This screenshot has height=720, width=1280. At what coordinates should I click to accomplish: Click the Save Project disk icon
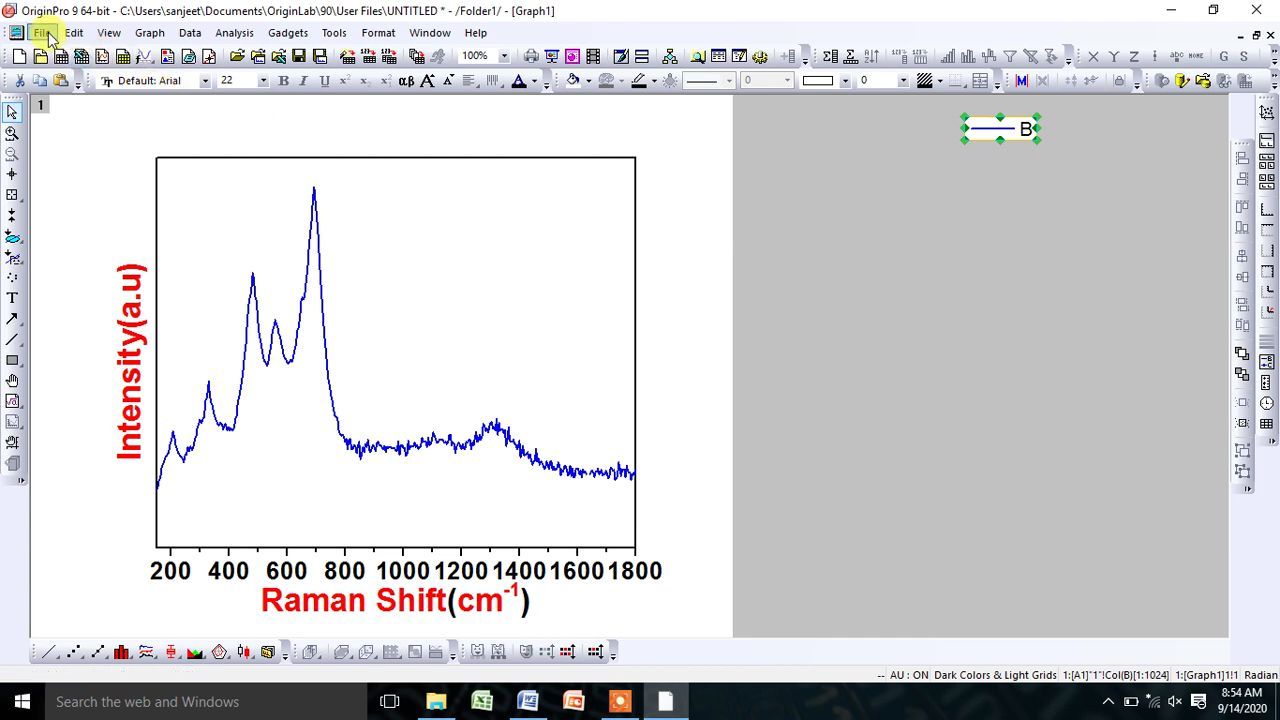click(x=299, y=56)
